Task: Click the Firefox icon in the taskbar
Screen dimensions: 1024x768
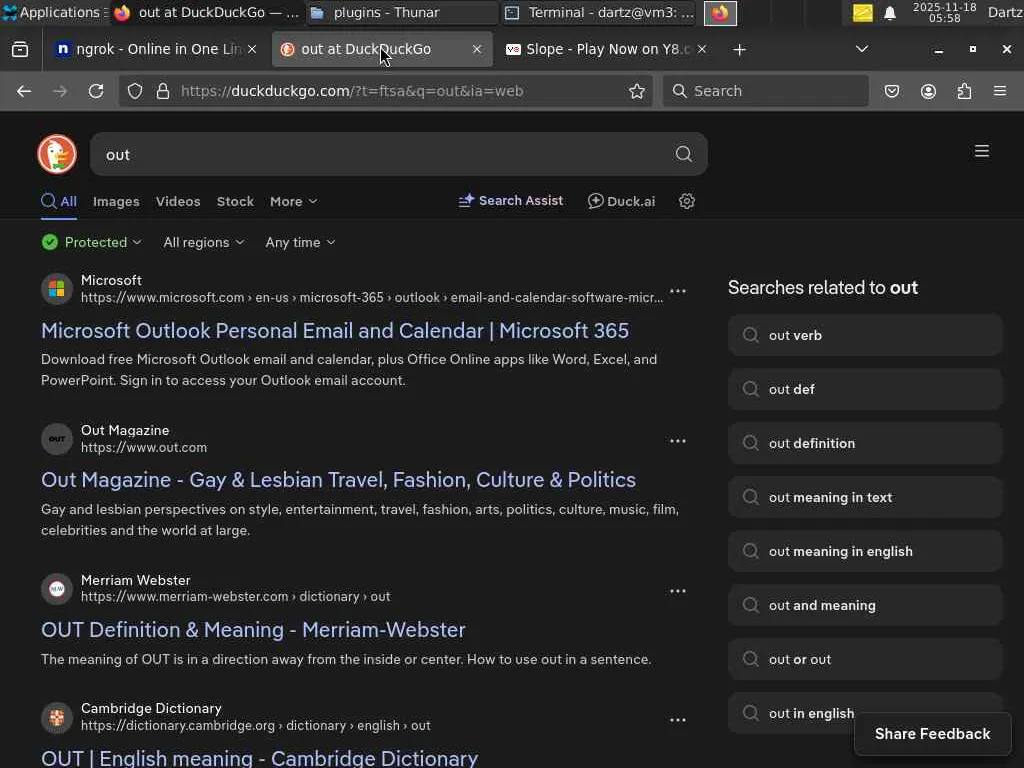Action: 720,13
